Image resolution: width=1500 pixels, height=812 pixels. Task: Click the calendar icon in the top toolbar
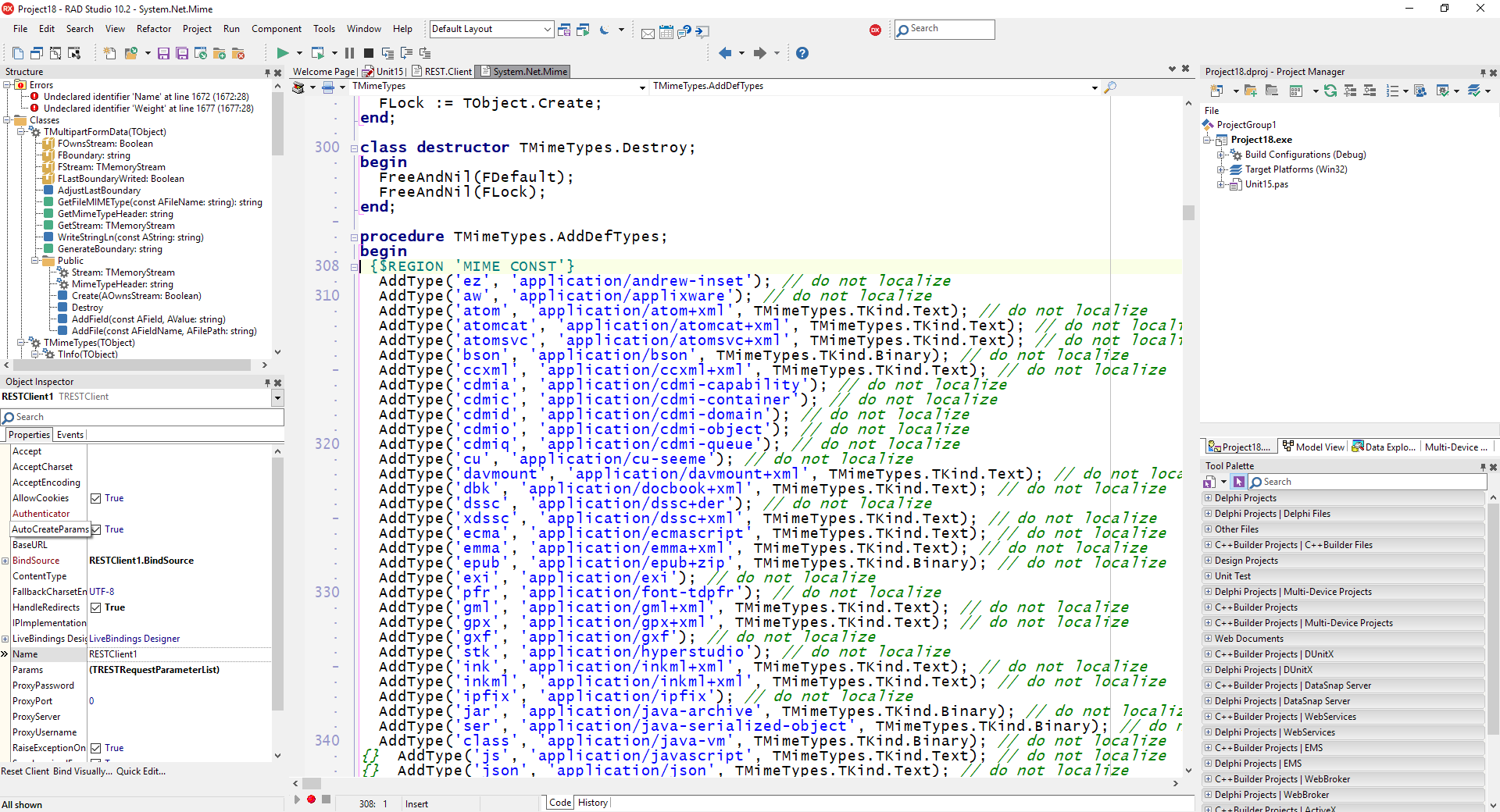click(x=666, y=32)
